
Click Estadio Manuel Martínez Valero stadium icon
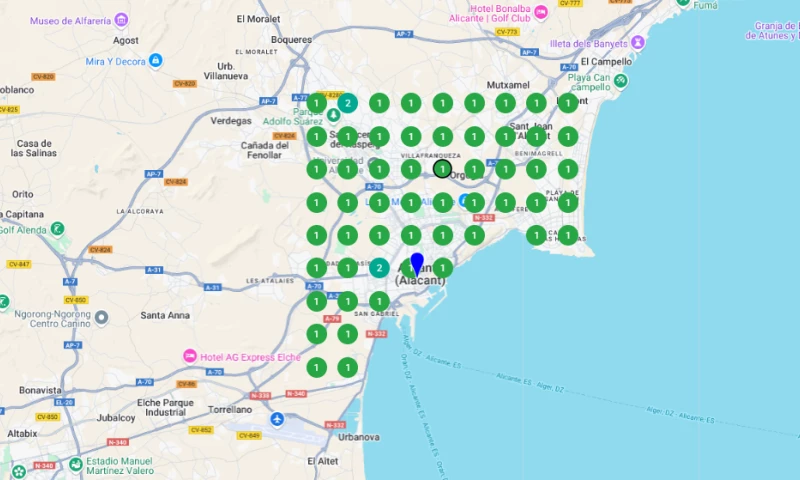click(x=76, y=464)
